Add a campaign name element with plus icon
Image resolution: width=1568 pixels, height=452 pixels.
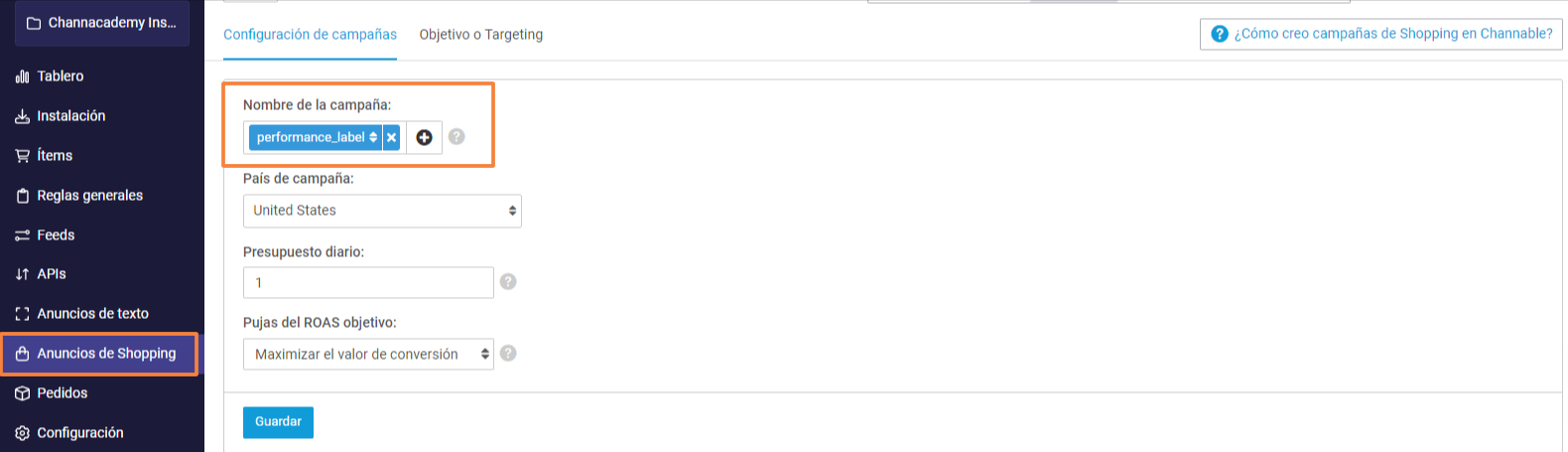pos(424,137)
